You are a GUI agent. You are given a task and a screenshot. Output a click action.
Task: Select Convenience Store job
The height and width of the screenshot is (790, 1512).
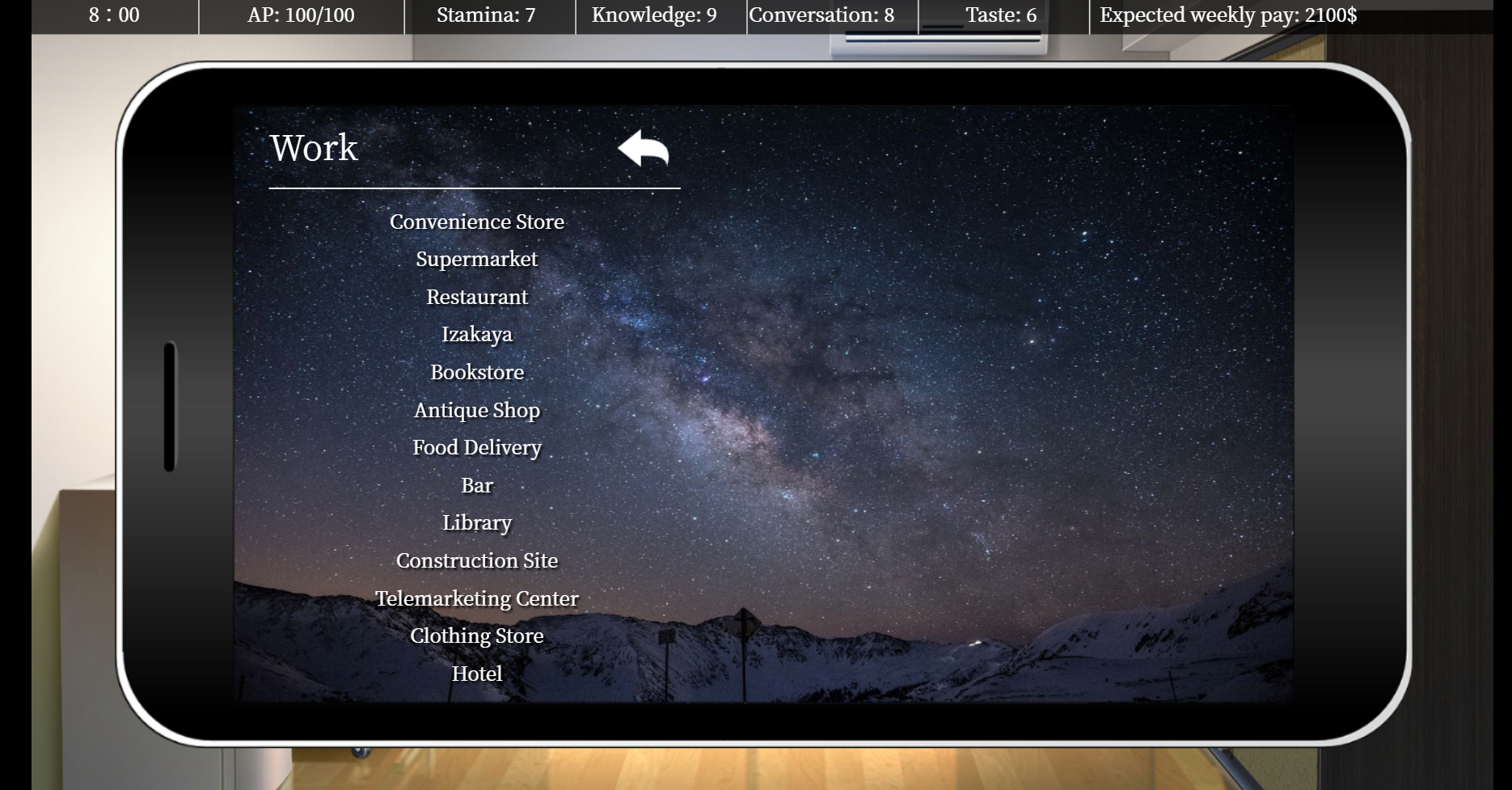[476, 222]
